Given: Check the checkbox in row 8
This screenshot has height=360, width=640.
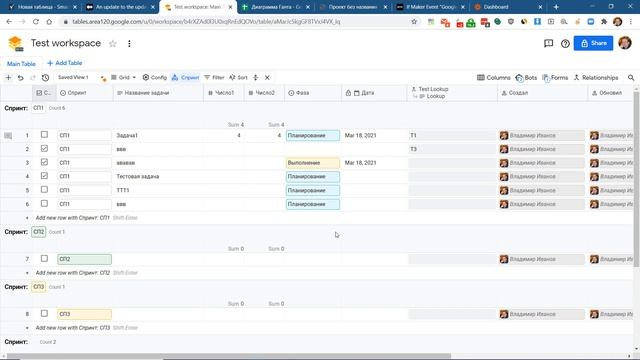Looking at the screenshot, I should click(x=44, y=313).
